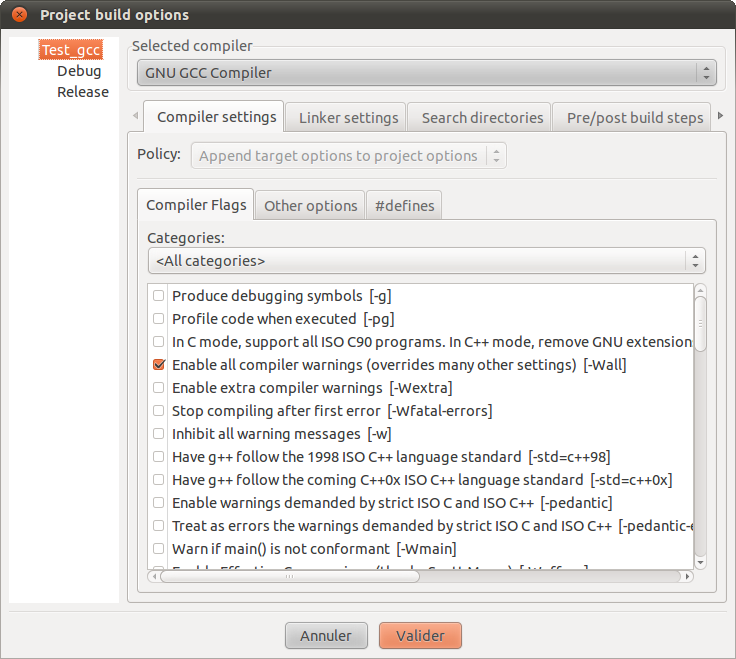Switch to the Linker settings tab
This screenshot has height=659, width=736.
[348, 118]
